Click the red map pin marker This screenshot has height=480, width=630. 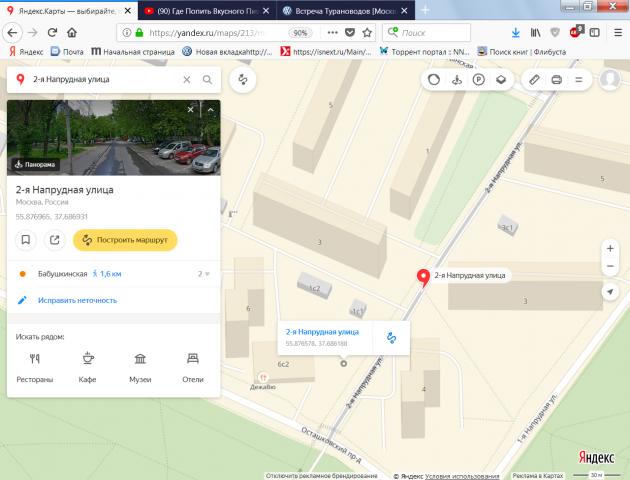click(423, 278)
